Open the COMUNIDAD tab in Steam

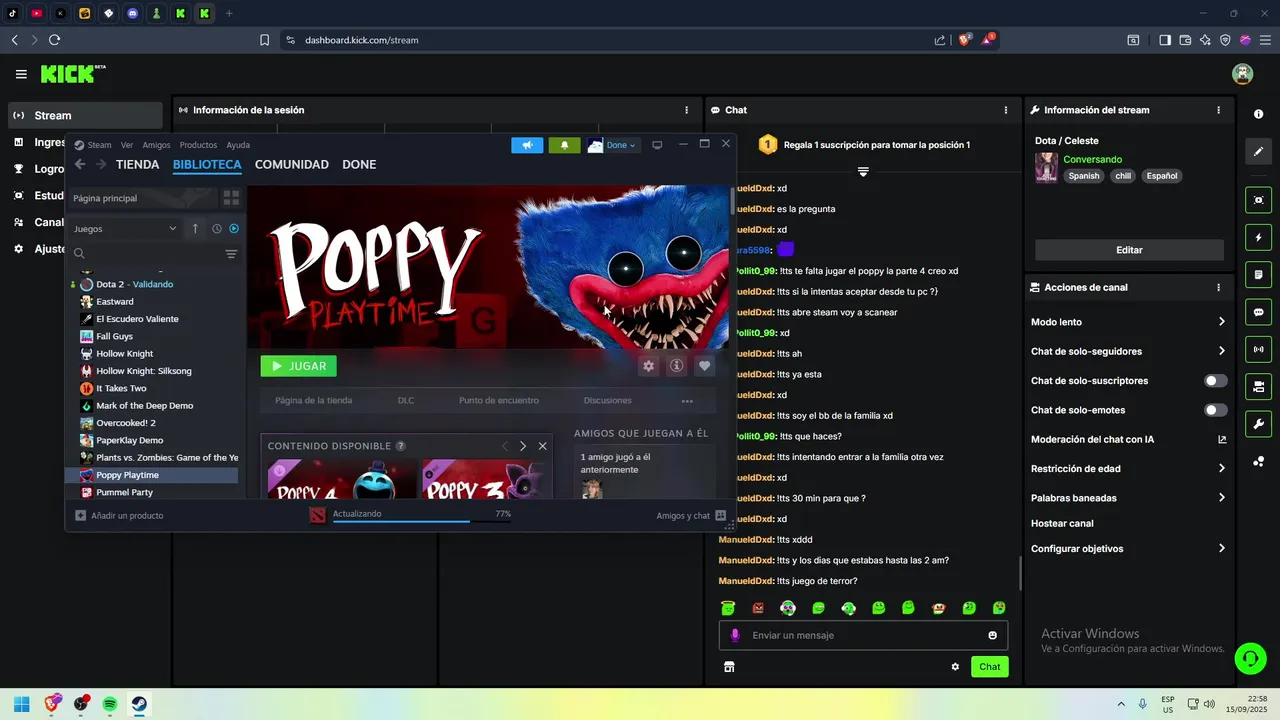point(291,164)
